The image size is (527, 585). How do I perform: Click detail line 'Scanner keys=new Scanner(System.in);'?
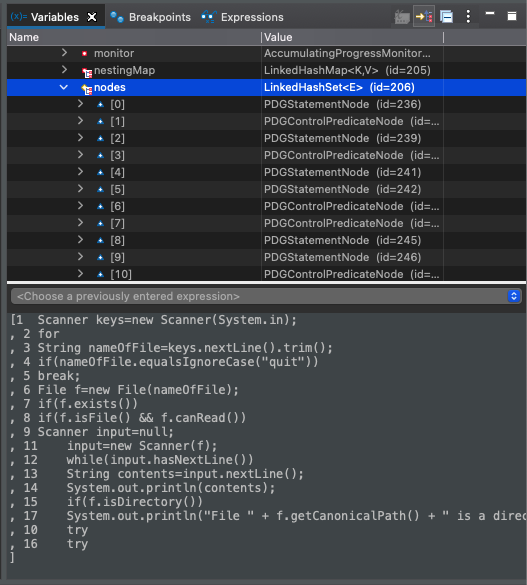pos(167,320)
